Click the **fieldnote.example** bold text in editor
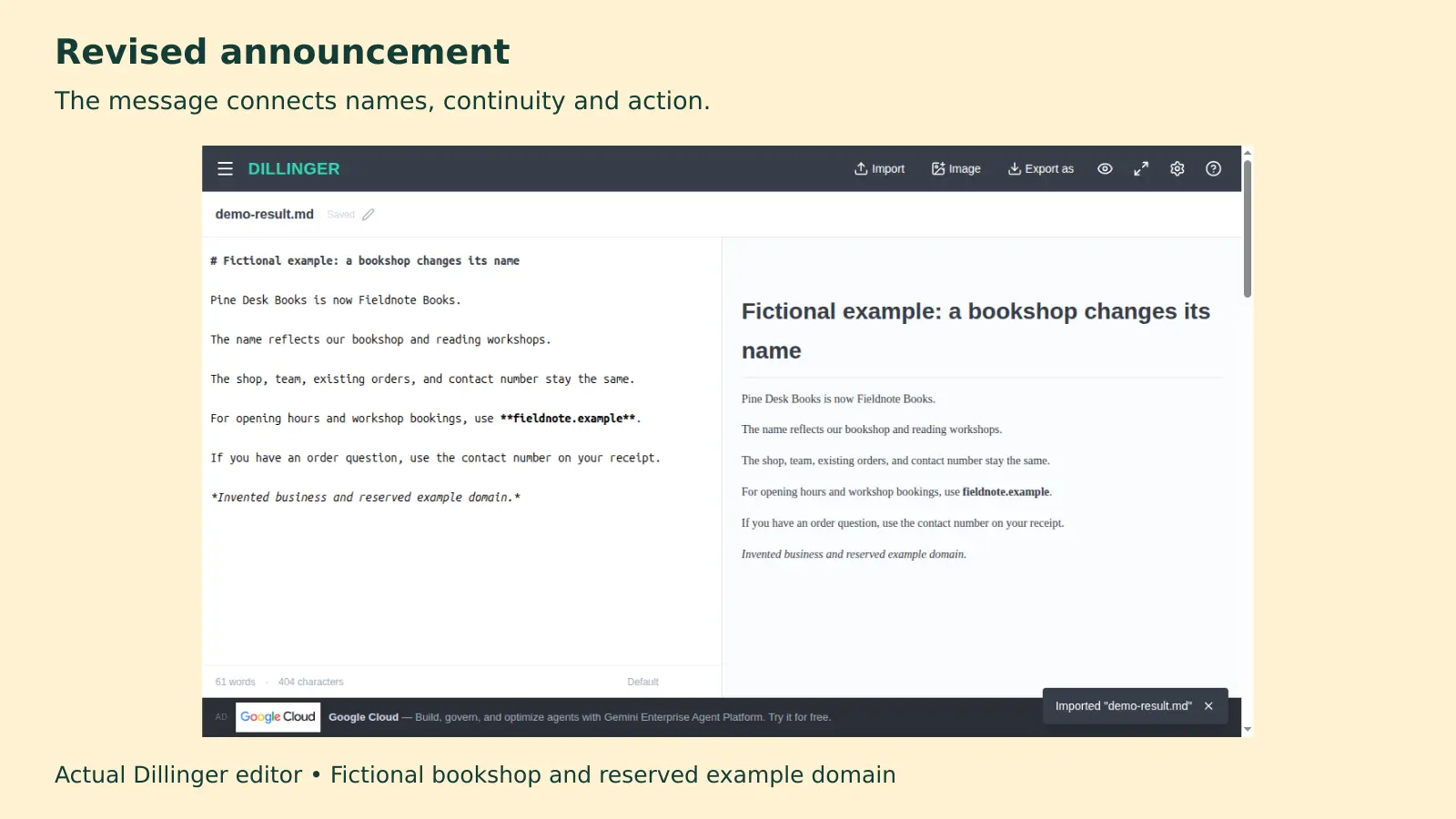Viewport: 1456px width, 819px height. (x=568, y=419)
